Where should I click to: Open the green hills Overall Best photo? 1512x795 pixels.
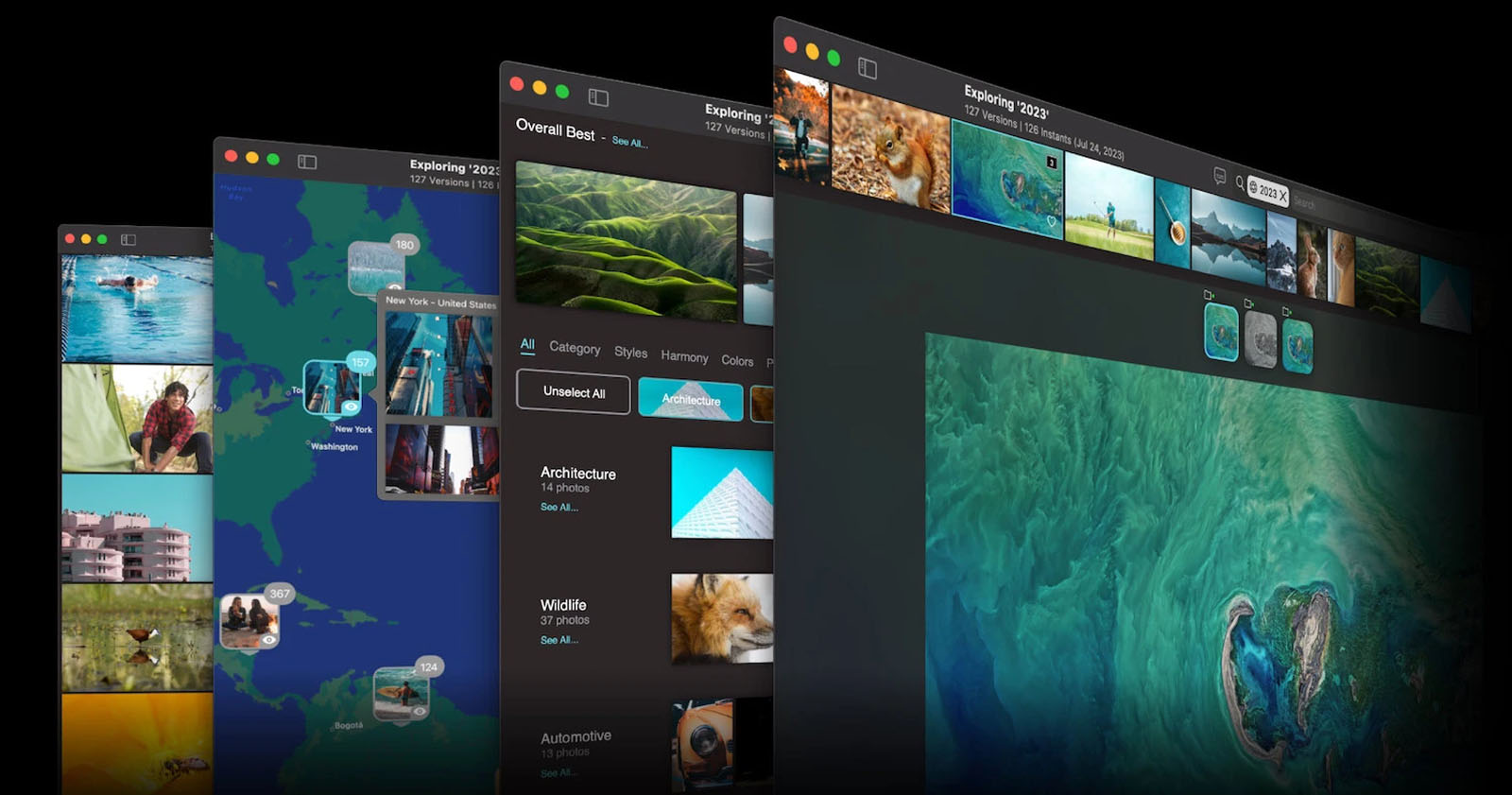pyautogui.click(x=627, y=242)
